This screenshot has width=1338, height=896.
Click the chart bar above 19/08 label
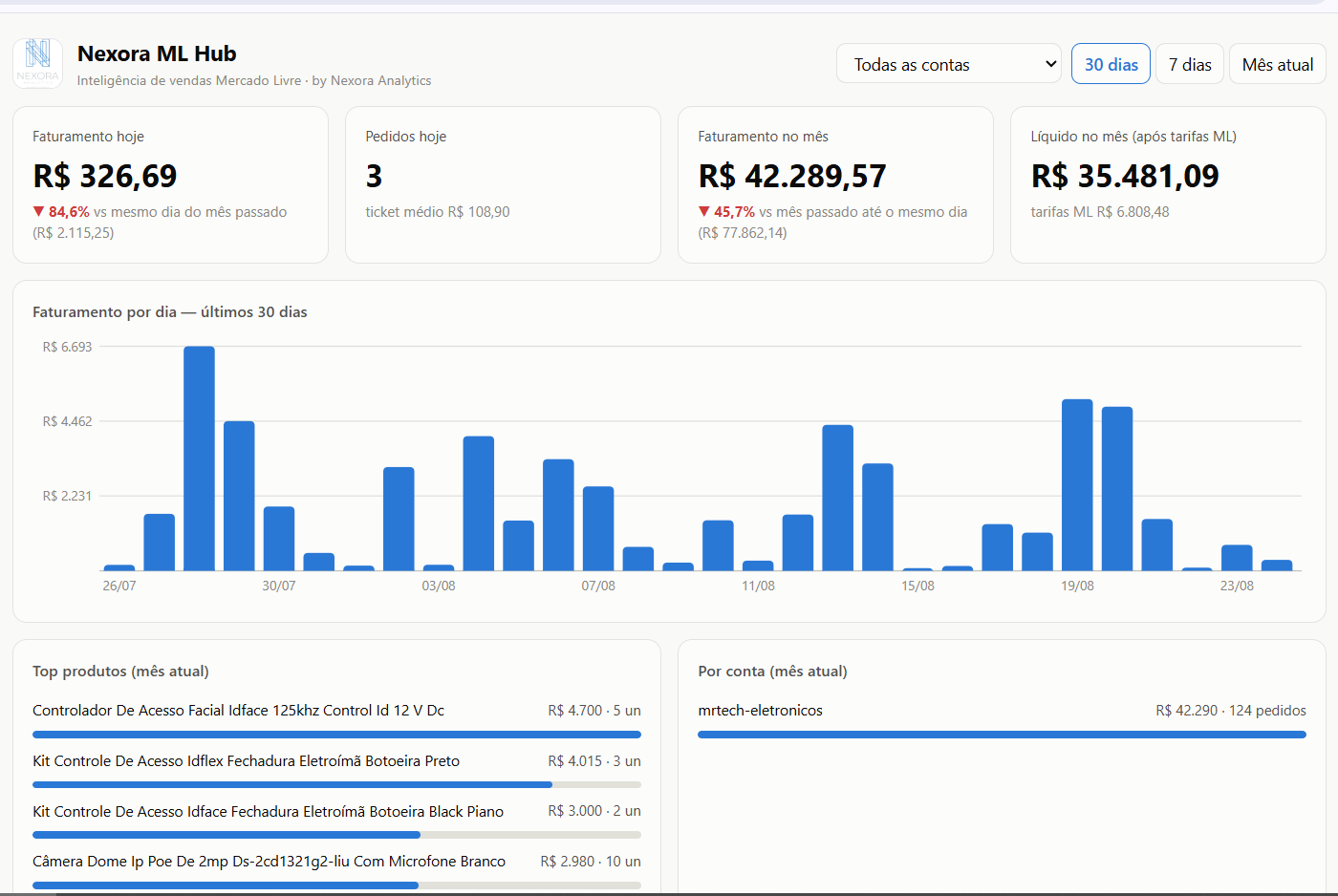tap(1077, 485)
